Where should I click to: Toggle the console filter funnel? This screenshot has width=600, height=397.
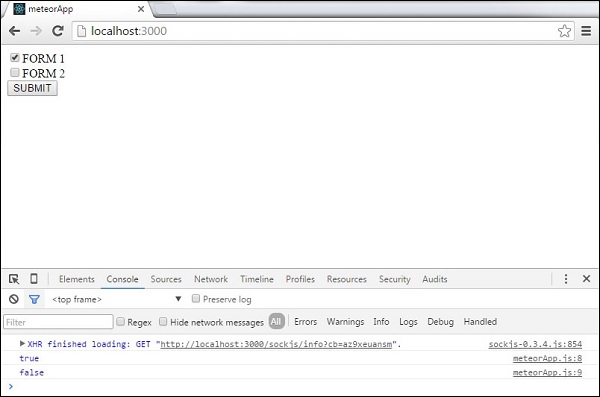(34, 299)
